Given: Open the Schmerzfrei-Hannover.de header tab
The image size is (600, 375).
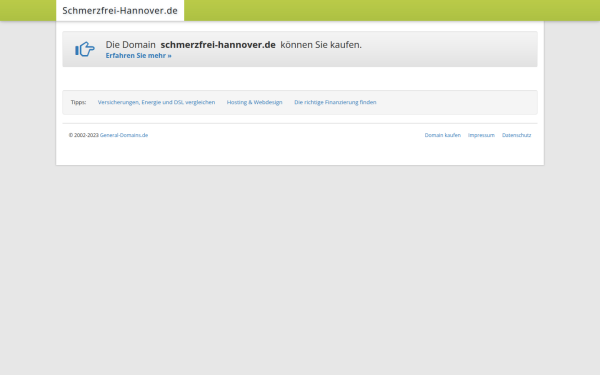Looking at the screenshot, I should tap(120, 10).
